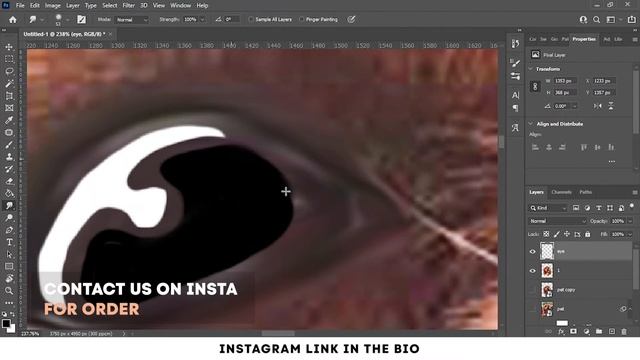Select the Hand tool
The width and height of the screenshot is (640, 360).
[x=9, y=279]
